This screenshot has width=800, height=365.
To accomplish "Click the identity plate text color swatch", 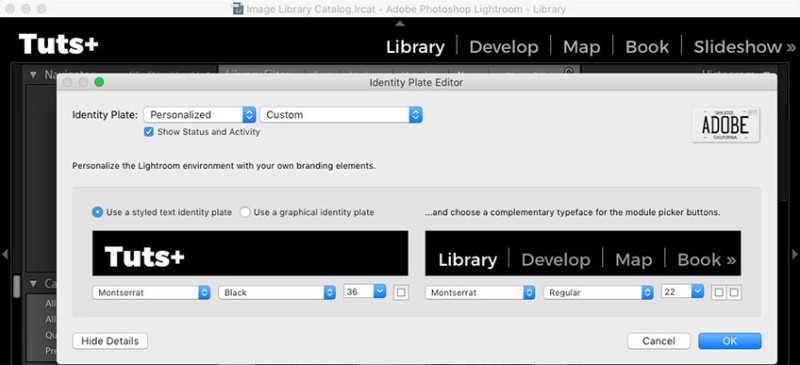I will click(401, 293).
